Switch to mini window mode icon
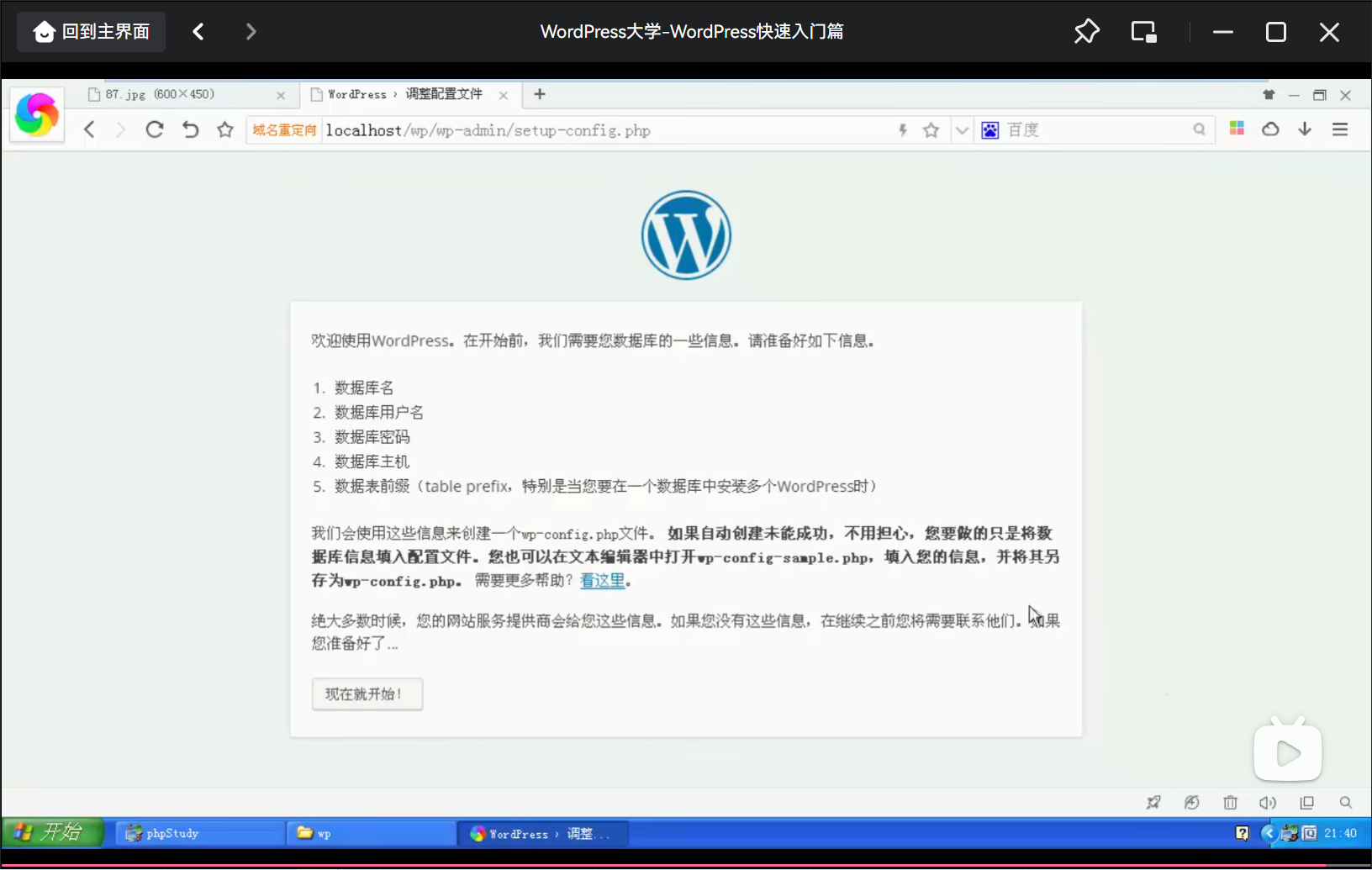The height and width of the screenshot is (870, 1372). pos(1143,32)
